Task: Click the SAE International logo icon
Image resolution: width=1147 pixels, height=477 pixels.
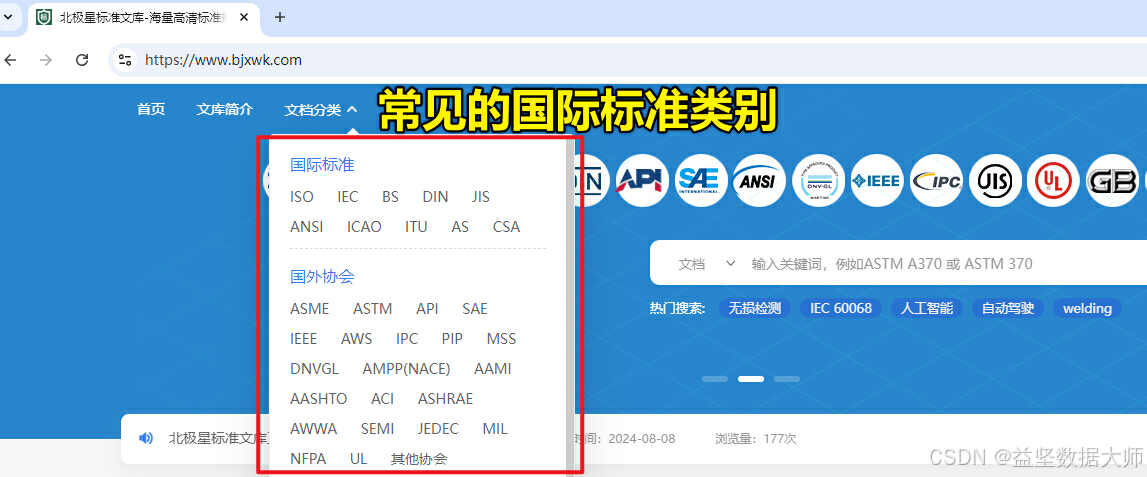Action: (x=701, y=180)
